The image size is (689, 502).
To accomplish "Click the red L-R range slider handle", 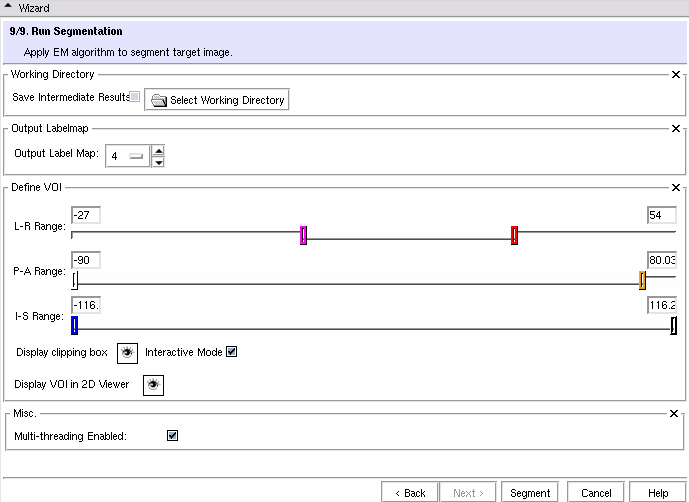I will pyautogui.click(x=514, y=235).
